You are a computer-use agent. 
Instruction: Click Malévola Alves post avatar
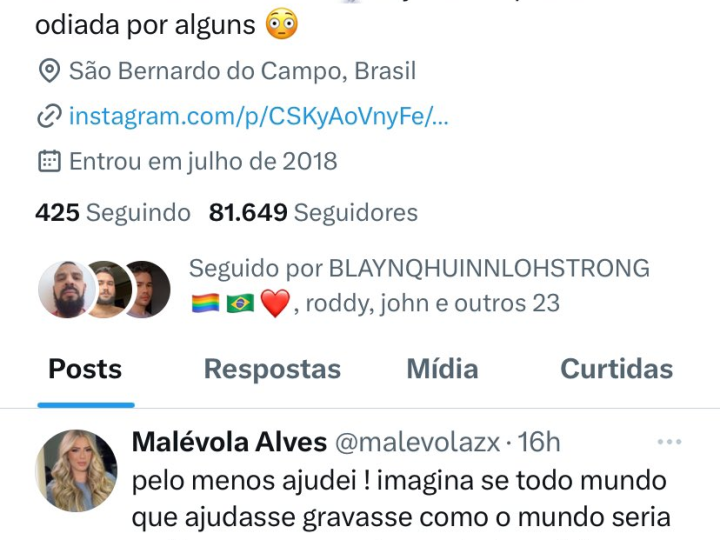[76, 471]
